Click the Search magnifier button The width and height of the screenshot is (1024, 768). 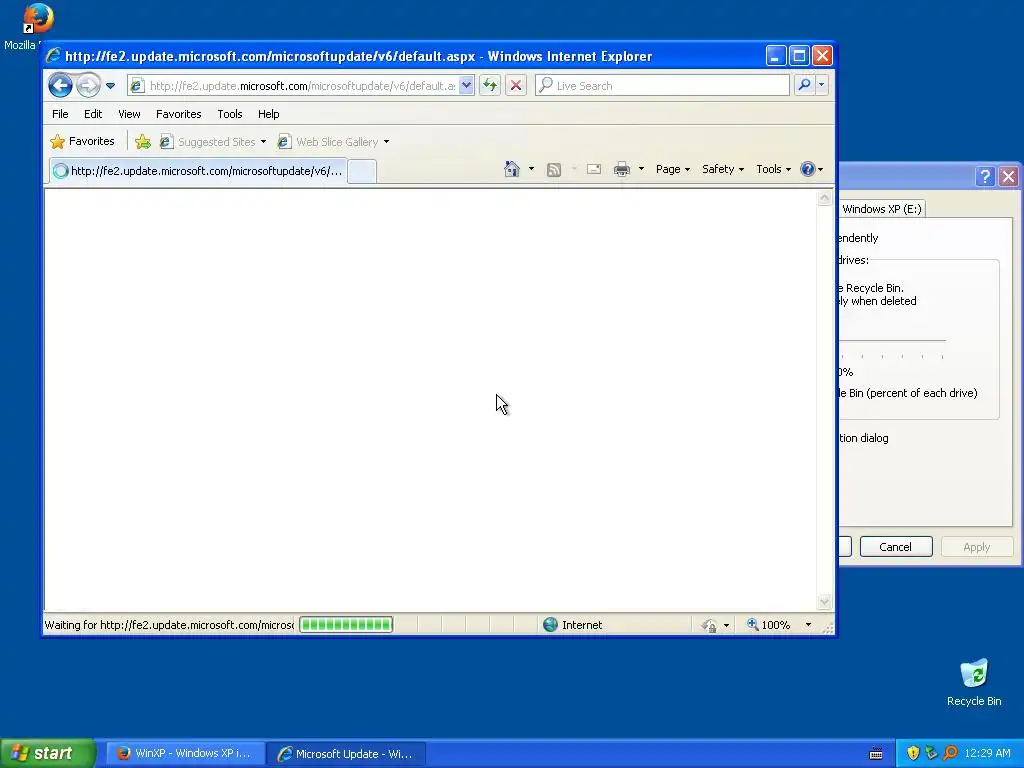click(805, 85)
